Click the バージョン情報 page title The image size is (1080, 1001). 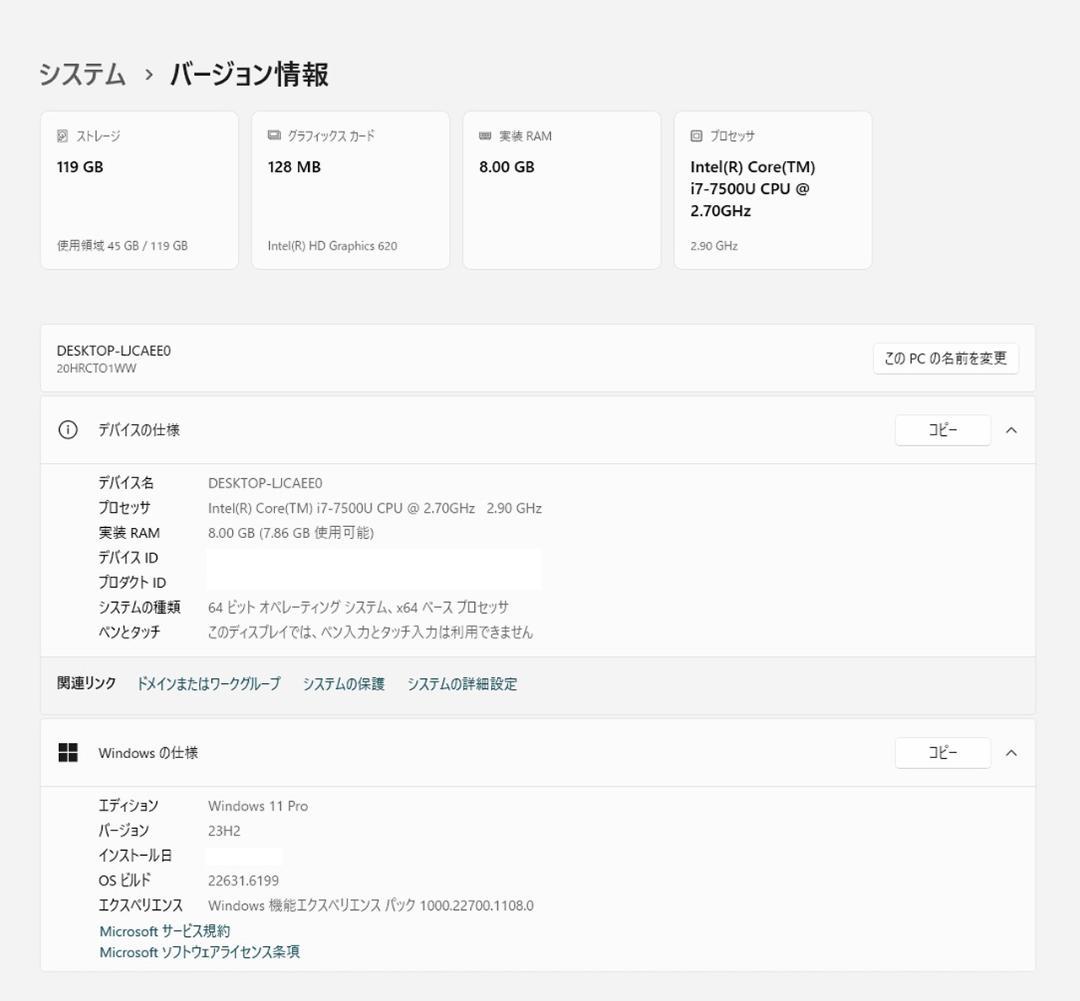[249, 74]
